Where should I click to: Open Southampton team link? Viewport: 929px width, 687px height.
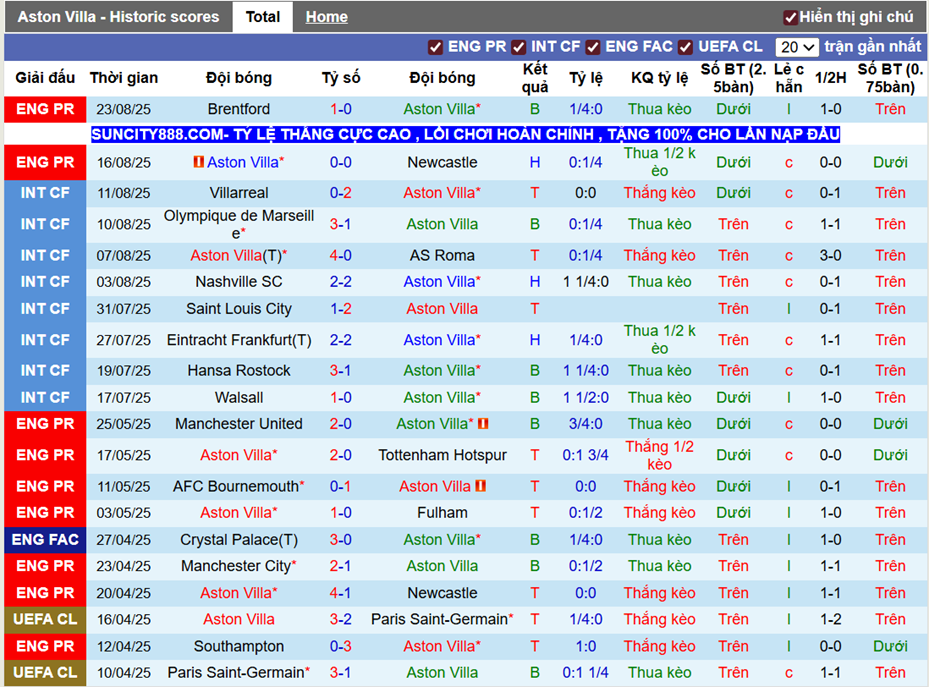239,647
